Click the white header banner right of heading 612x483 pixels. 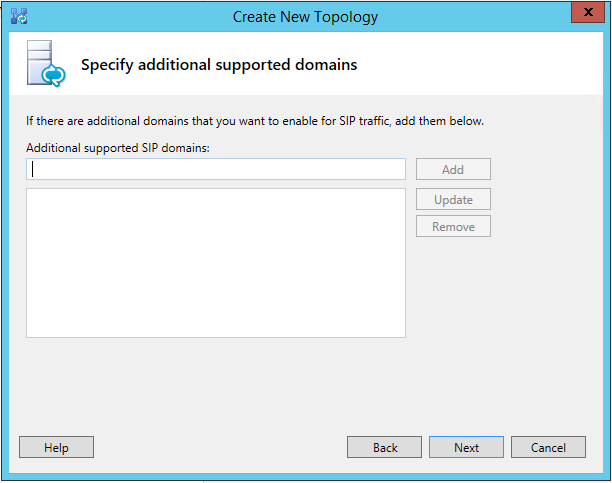point(480,64)
